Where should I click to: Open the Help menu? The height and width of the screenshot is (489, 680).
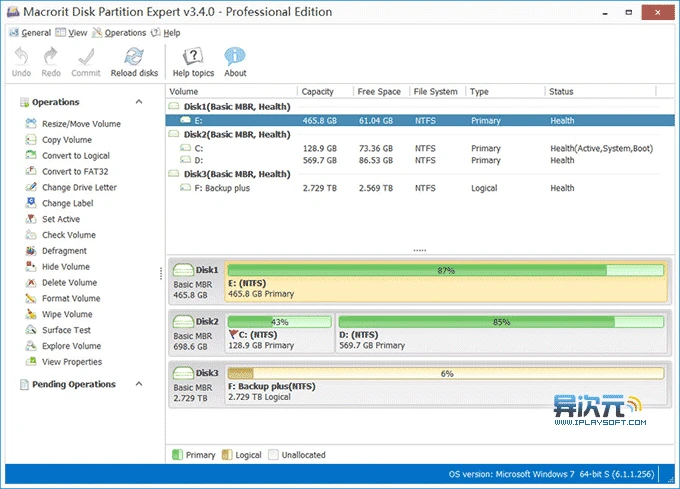click(166, 33)
